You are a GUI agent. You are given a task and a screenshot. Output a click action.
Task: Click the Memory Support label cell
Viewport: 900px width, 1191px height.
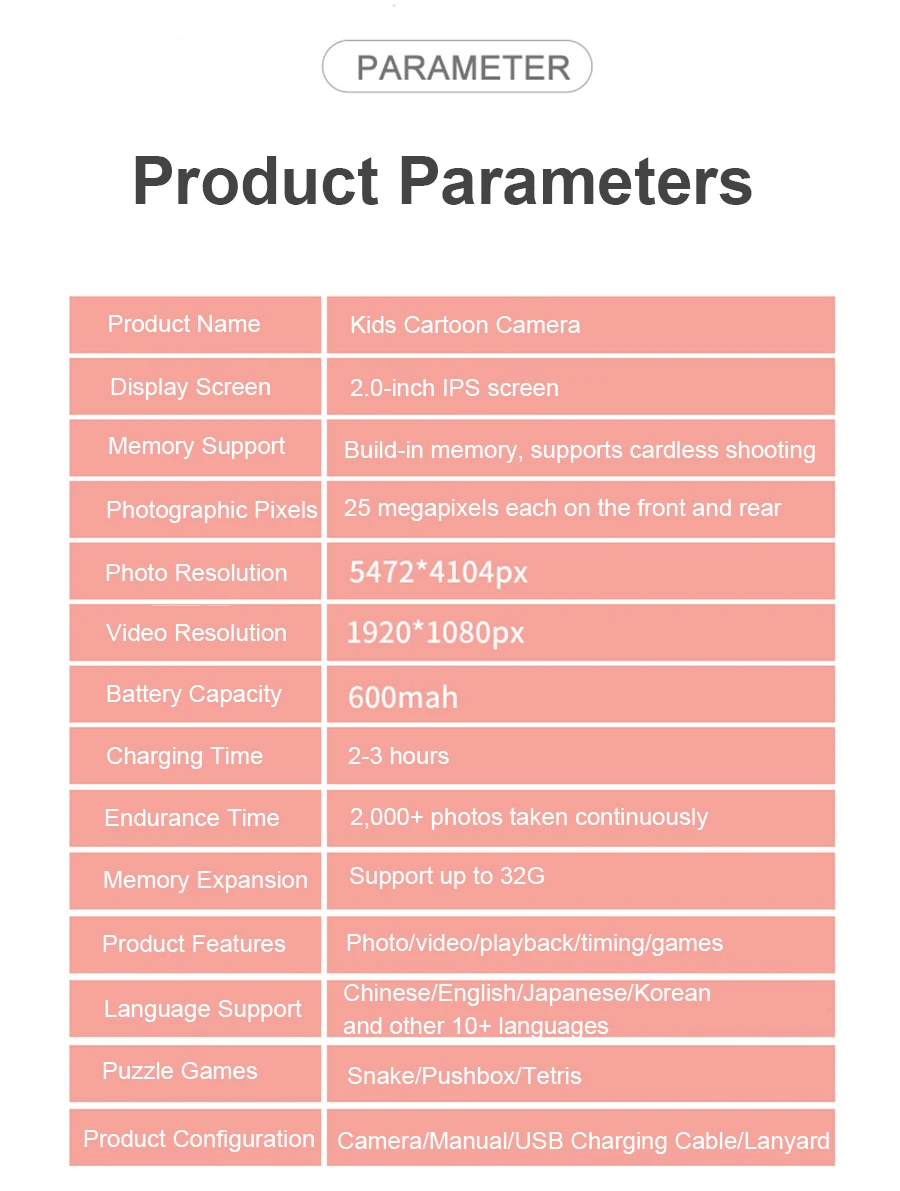click(x=195, y=448)
